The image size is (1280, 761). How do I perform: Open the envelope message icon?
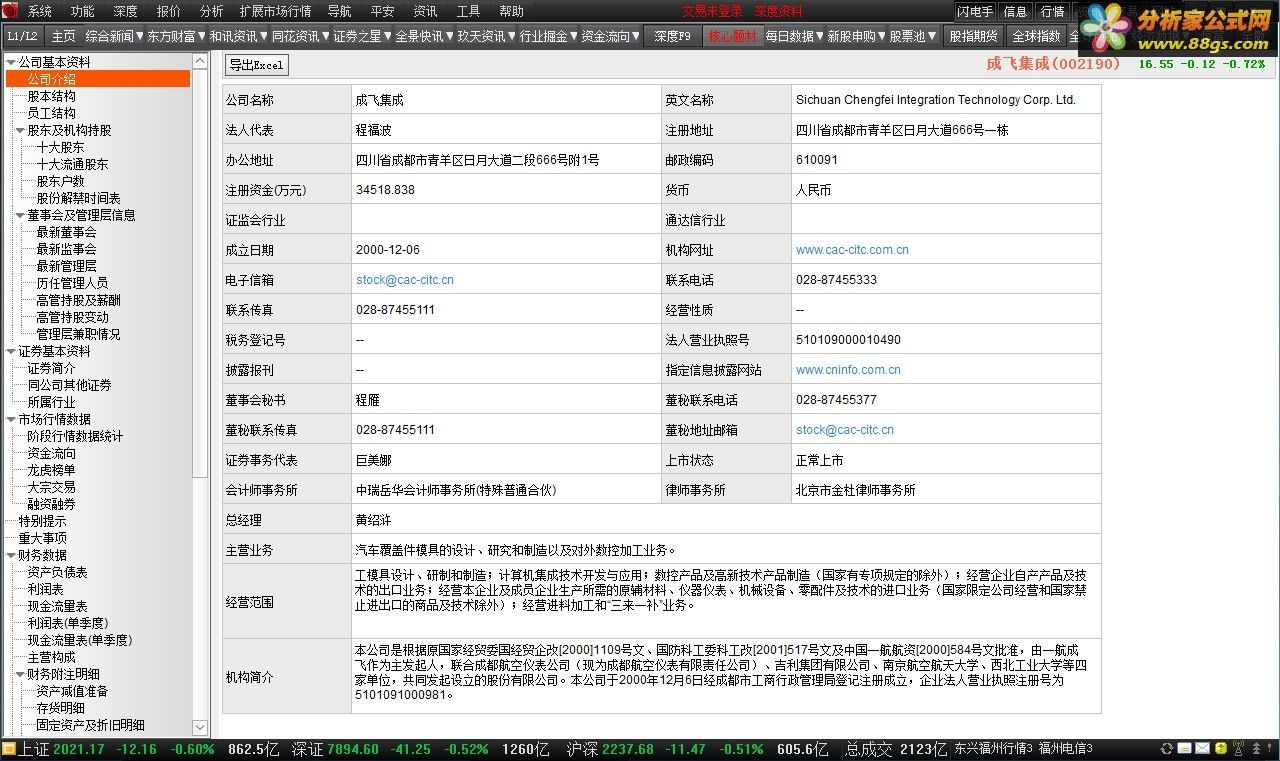[1203, 749]
